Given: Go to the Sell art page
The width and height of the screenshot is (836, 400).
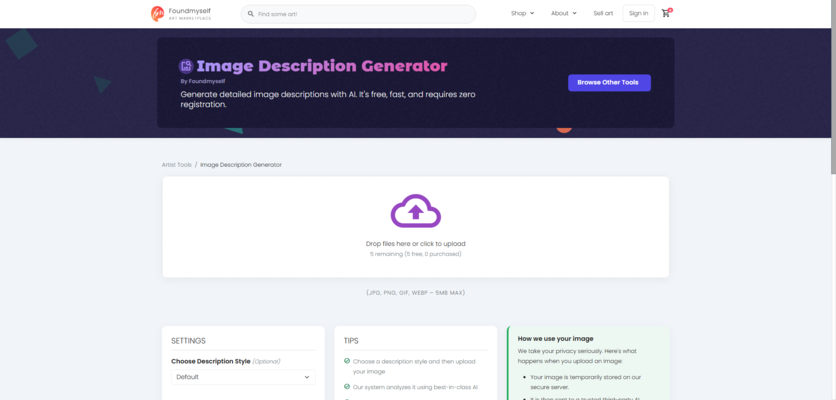Looking at the screenshot, I should (x=603, y=13).
